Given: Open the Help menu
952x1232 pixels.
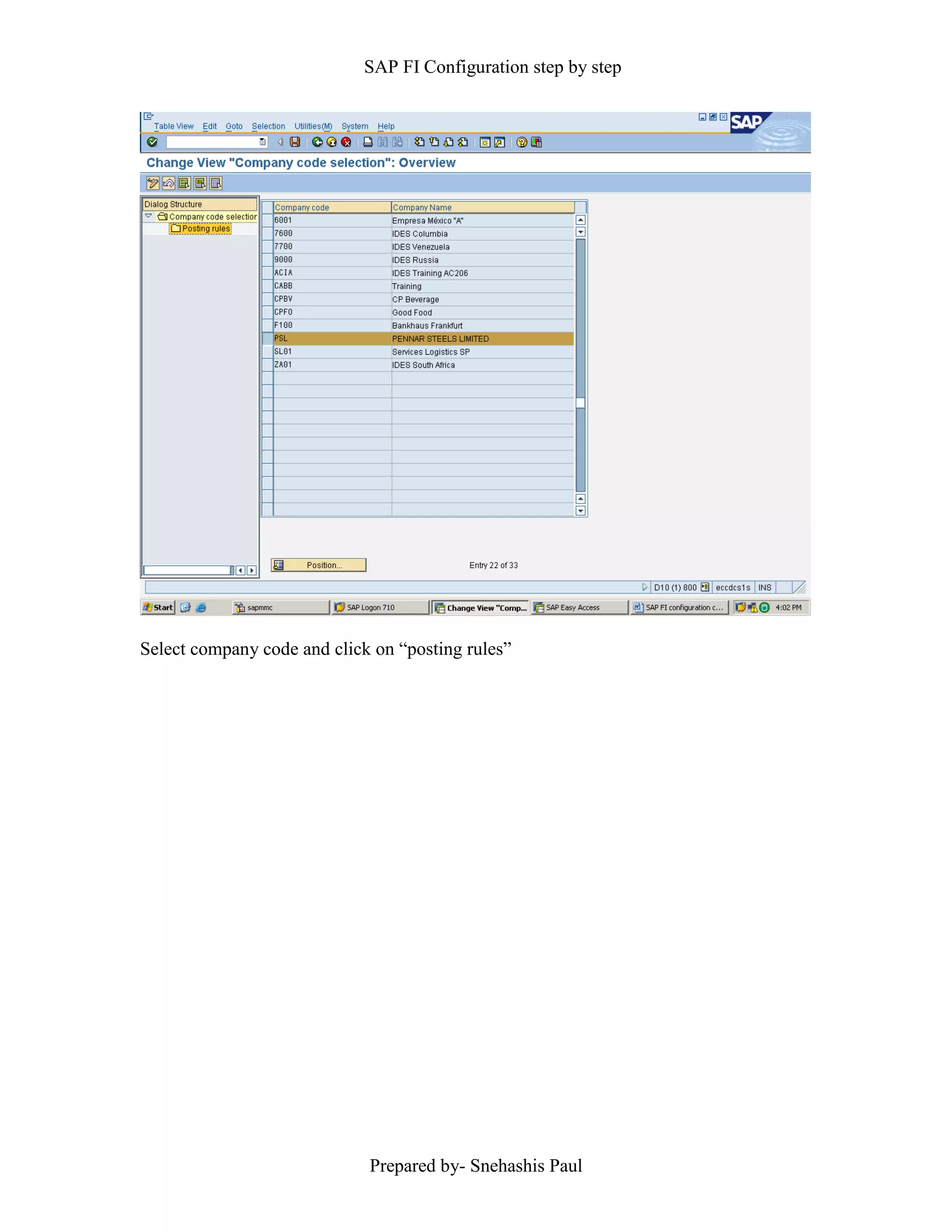Looking at the screenshot, I should pyautogui.click(x=386, y=126).
